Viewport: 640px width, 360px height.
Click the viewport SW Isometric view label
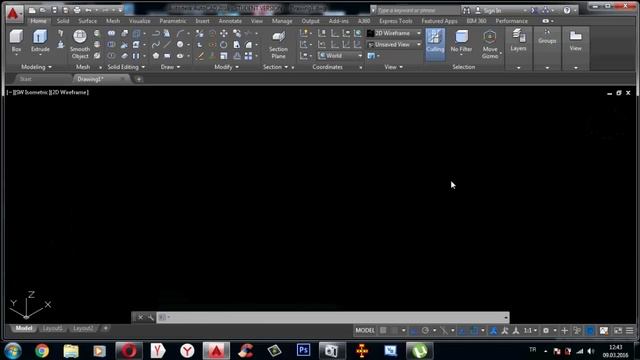point(31,92)
